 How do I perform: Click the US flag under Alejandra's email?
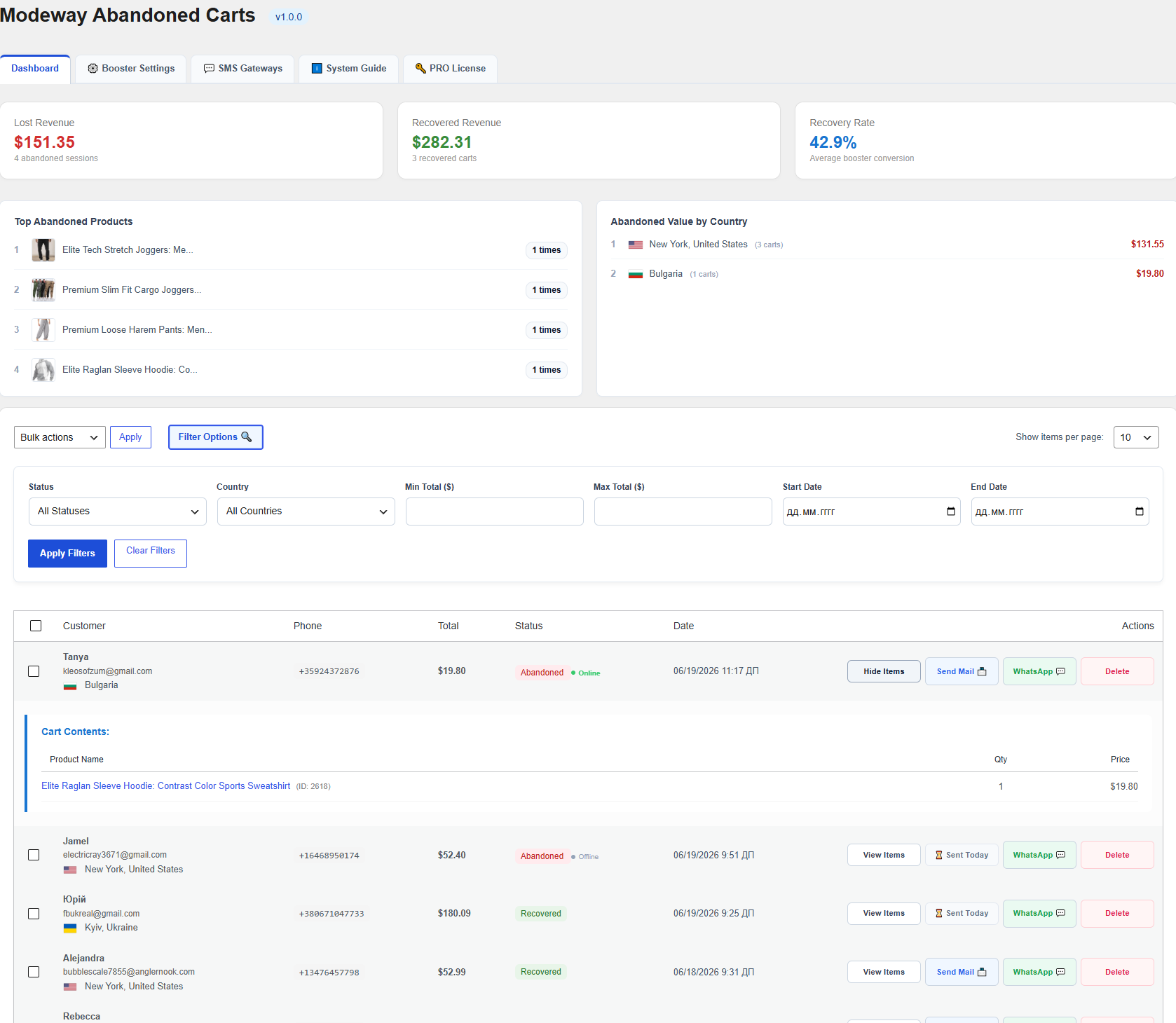point(70,987)
